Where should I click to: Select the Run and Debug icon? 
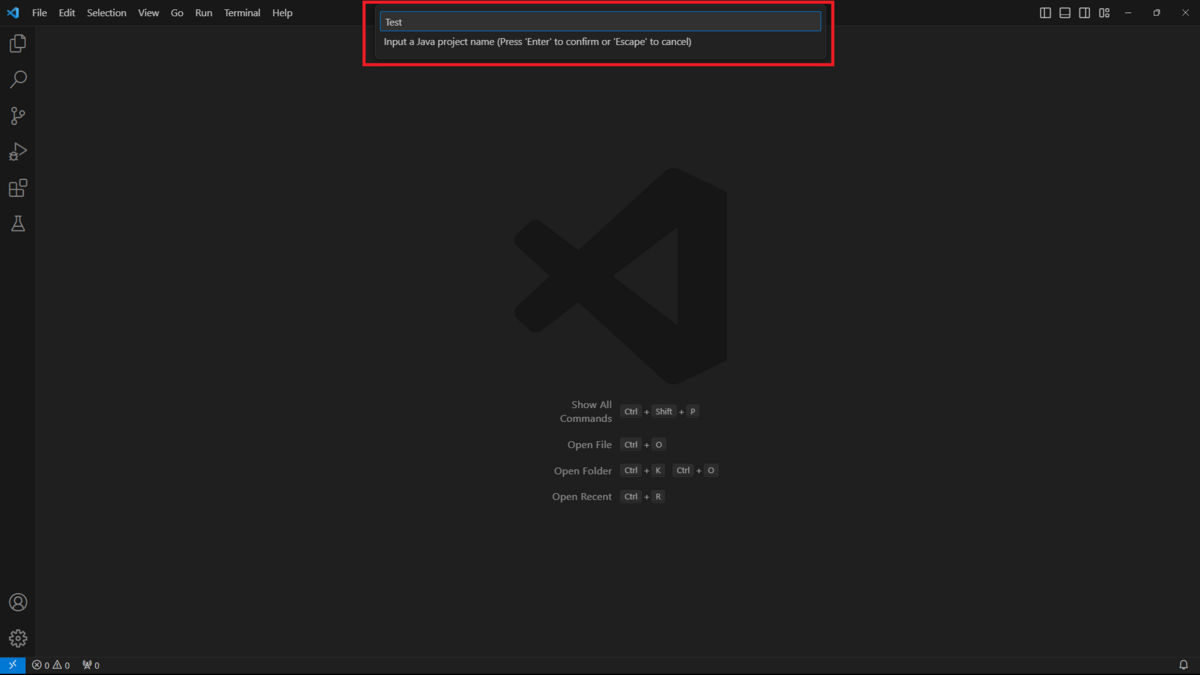(17, 151)
